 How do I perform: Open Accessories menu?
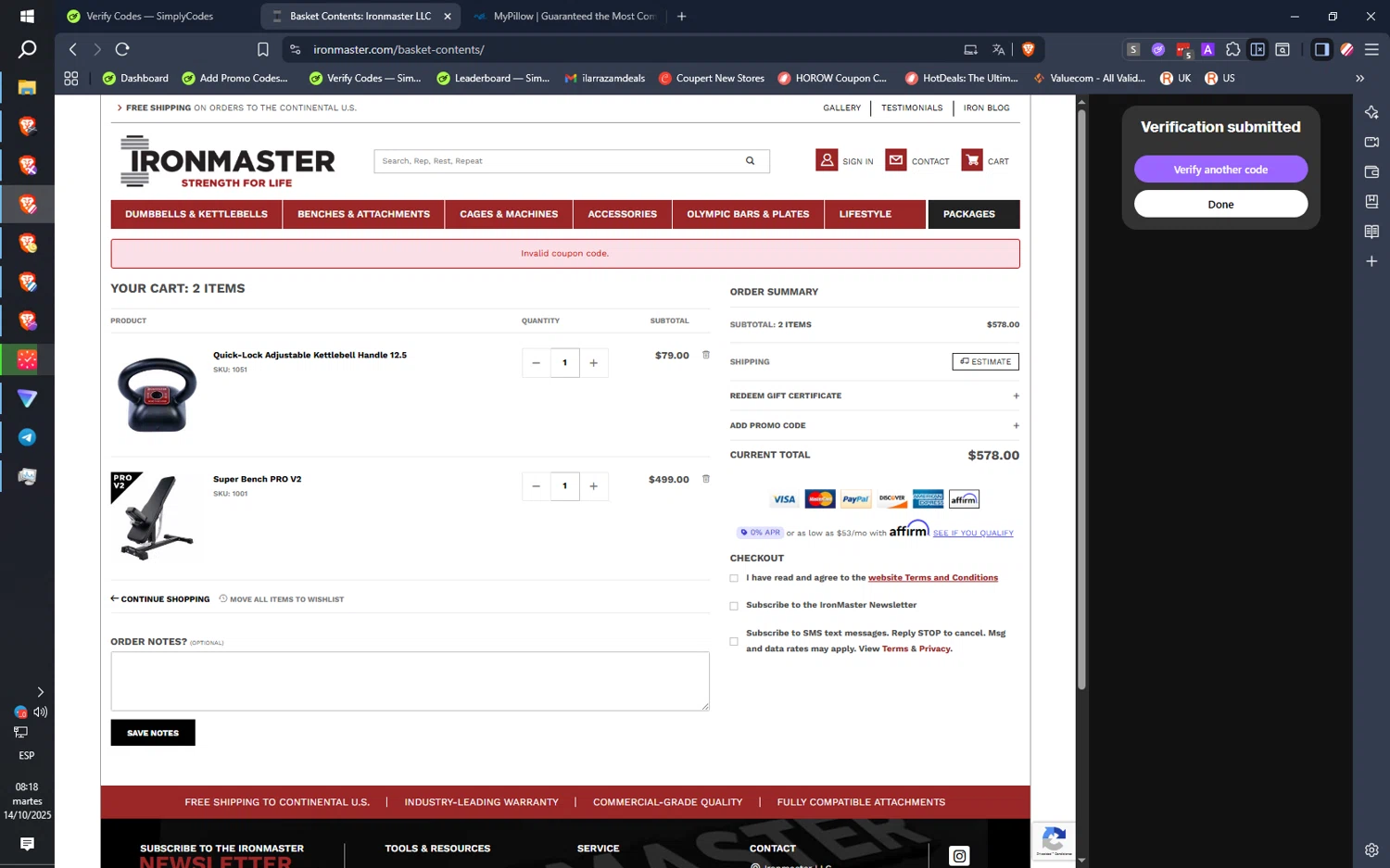[x=623, y=214]
